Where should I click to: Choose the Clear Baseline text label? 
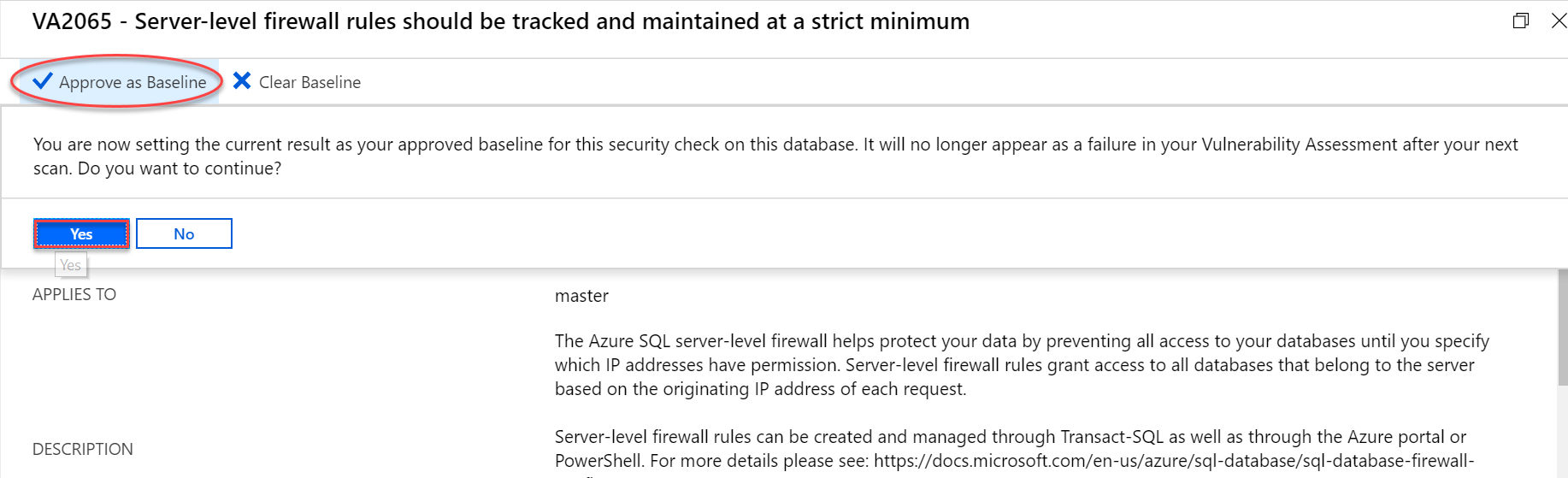(x=309, y=82)
